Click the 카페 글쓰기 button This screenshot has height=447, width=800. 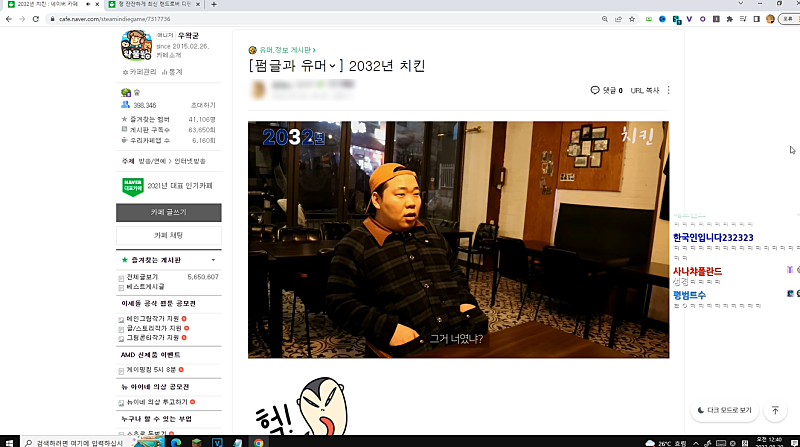pyautogui.click(x=169, y=212)
